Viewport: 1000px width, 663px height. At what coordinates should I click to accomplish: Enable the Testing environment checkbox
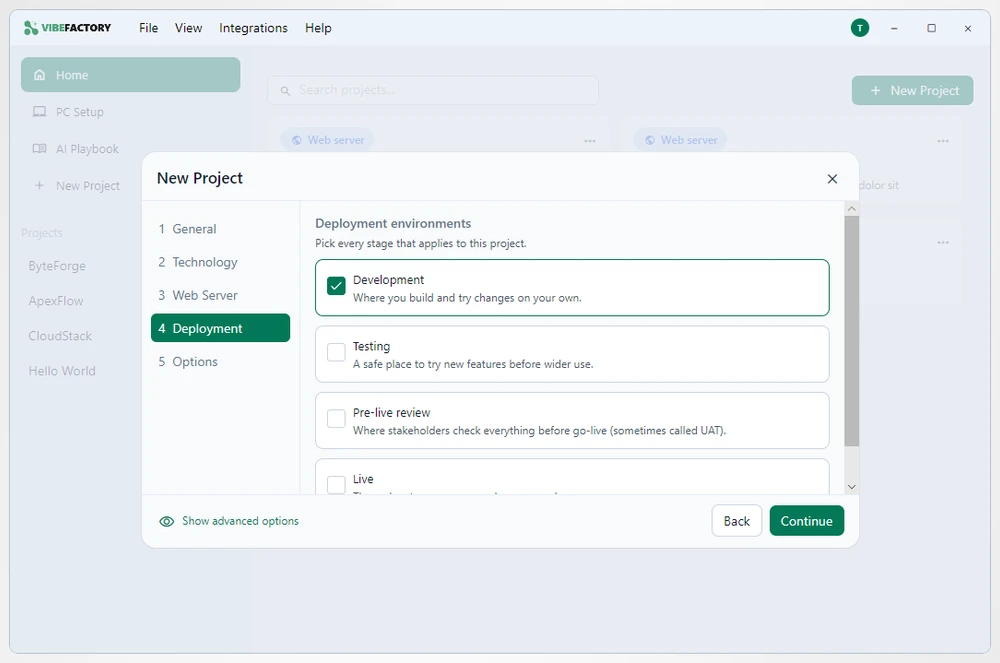point(336,352)
